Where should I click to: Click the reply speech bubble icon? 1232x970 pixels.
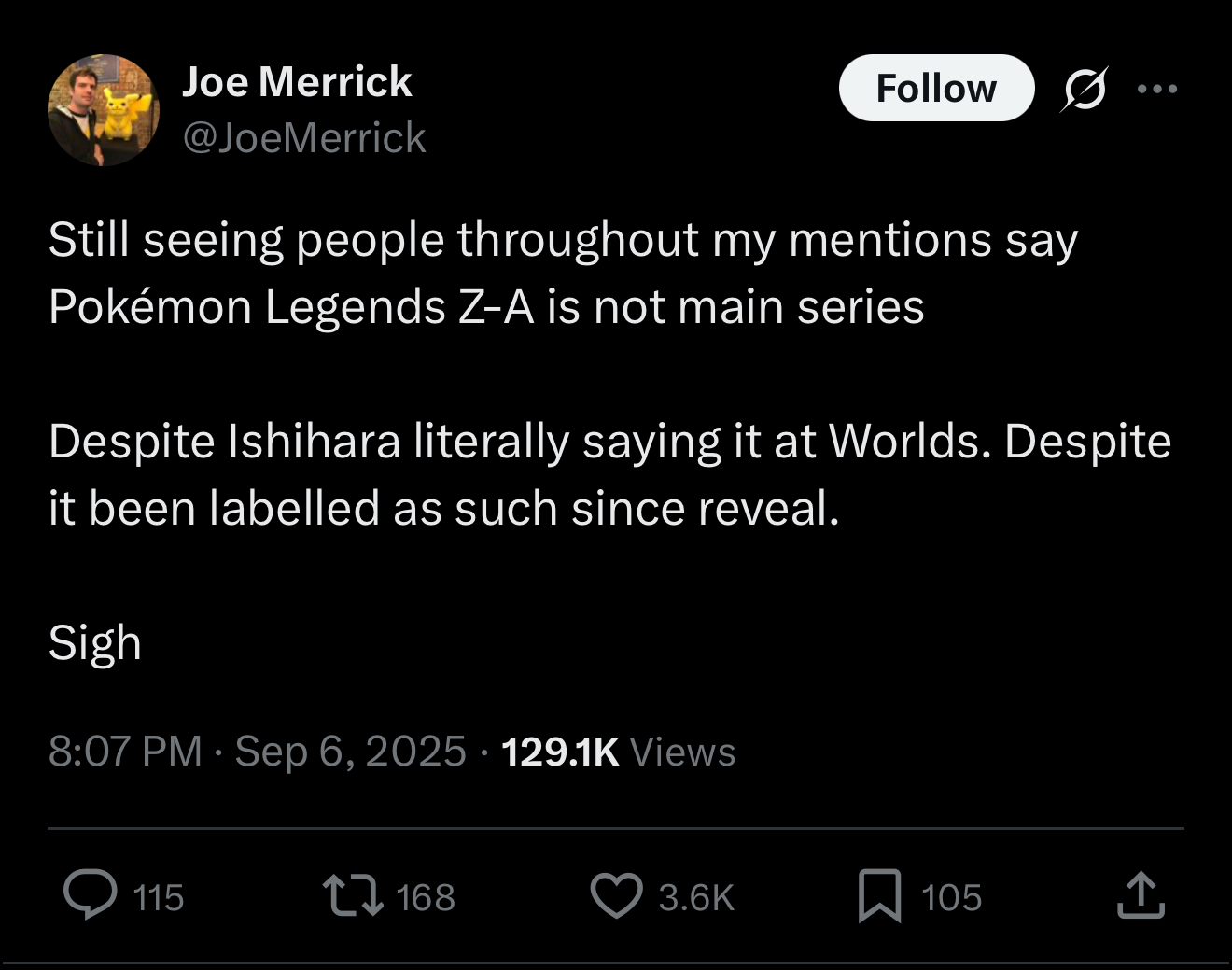[x=91, y=894]
